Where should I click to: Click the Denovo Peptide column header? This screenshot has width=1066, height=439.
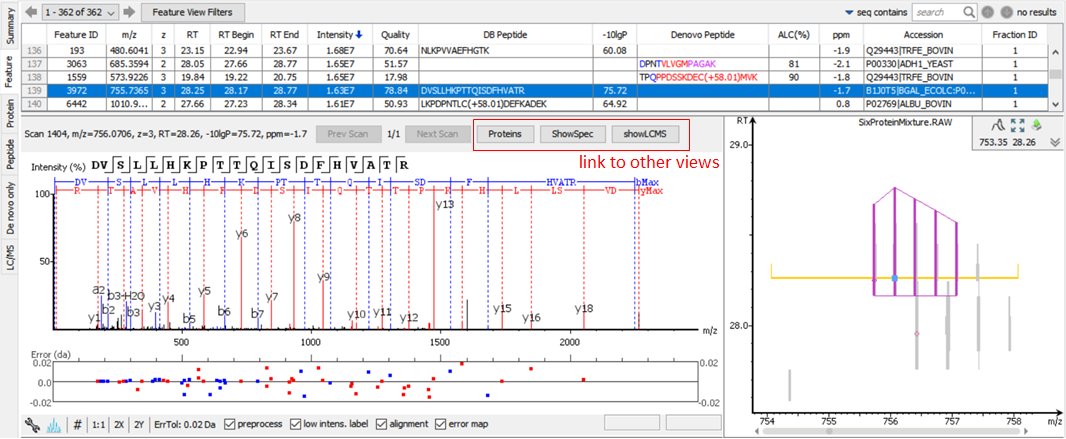click(x=702, y=34)
